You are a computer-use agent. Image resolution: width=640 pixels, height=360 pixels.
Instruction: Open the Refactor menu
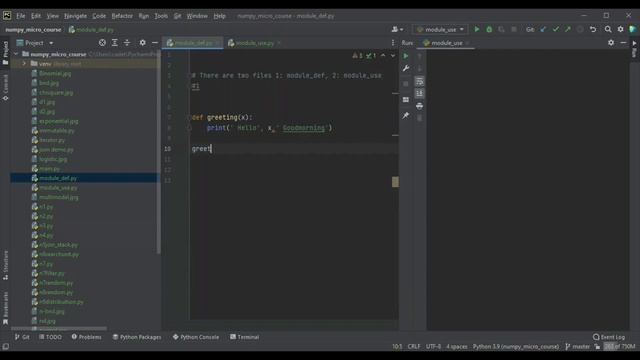pyautogui.click(x=122, y=16)
